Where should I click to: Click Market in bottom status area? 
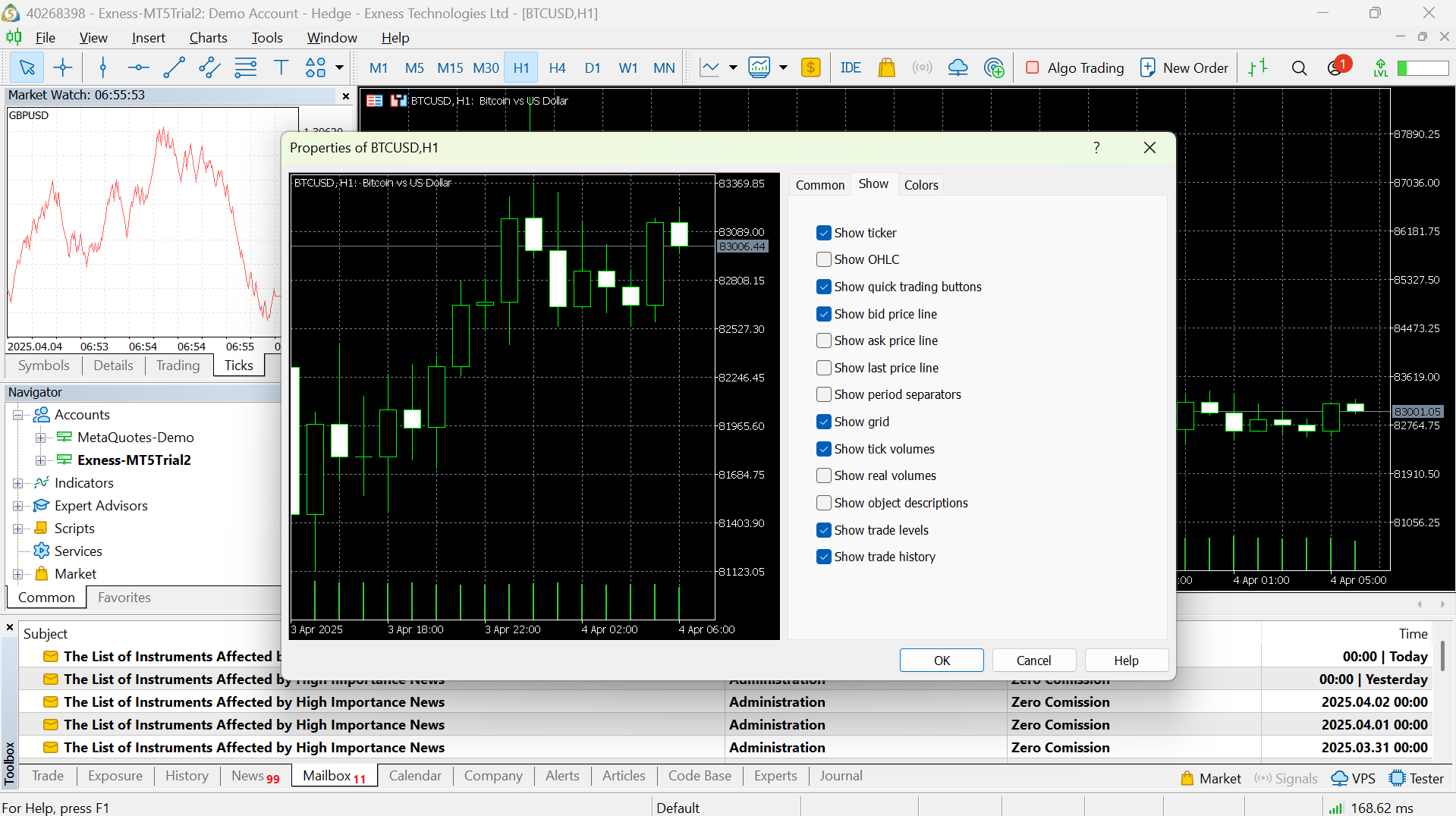(x=1211, y=779)
